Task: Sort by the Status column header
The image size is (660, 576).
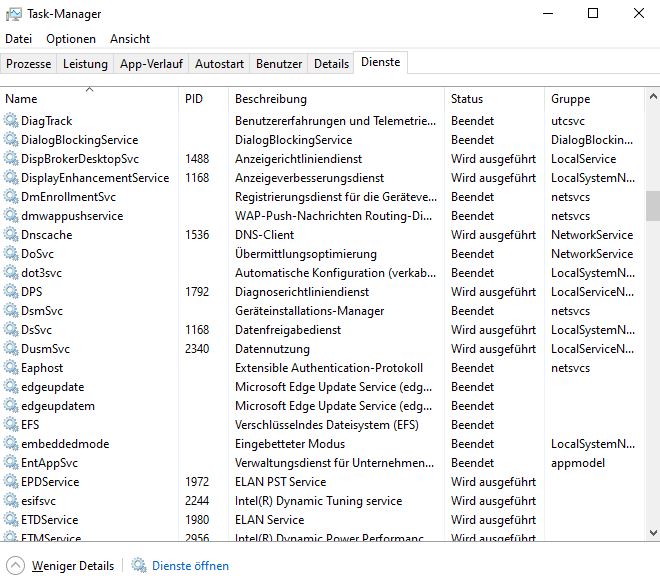Action: tap(495, 99)
